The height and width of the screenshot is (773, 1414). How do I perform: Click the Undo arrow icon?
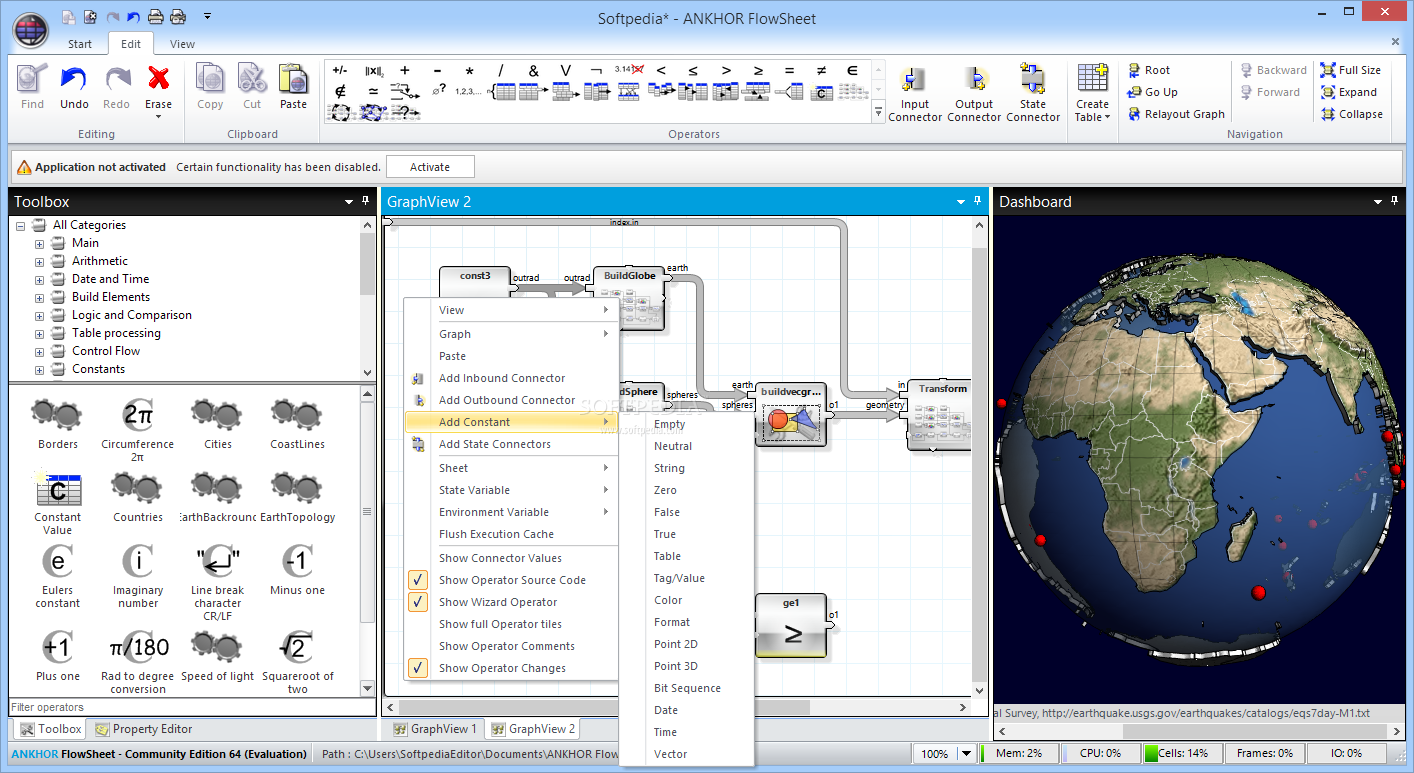[74, 80]
